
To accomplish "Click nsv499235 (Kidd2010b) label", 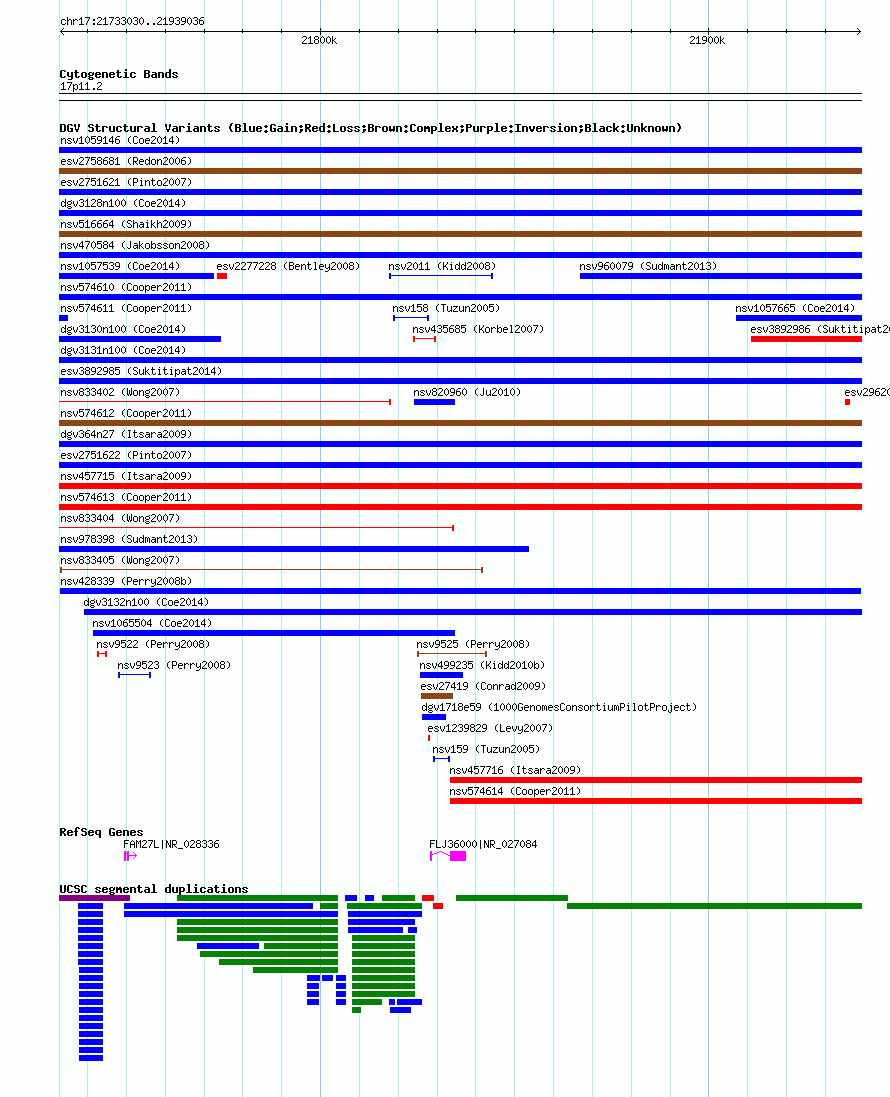I will (x=482, y=665).
